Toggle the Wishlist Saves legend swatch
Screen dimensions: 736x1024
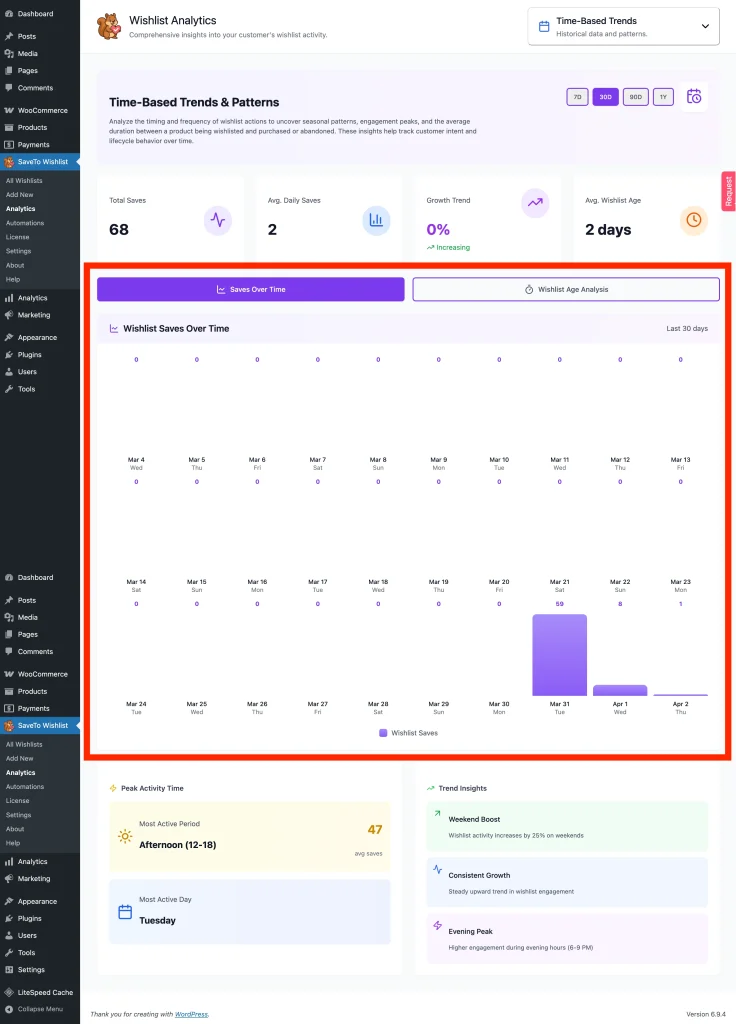point(383,733)
